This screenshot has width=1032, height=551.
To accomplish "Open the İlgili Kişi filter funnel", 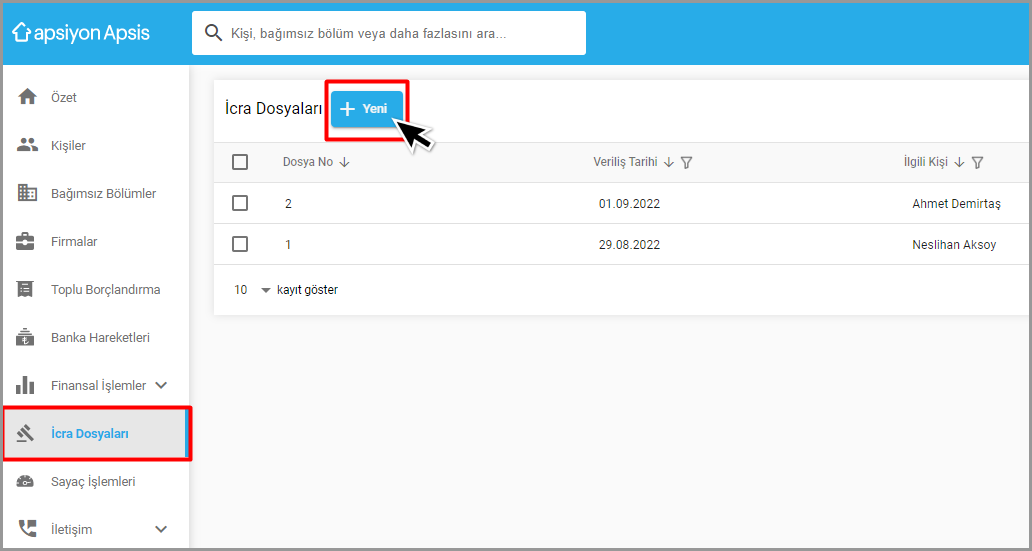I will click(977, 163).
